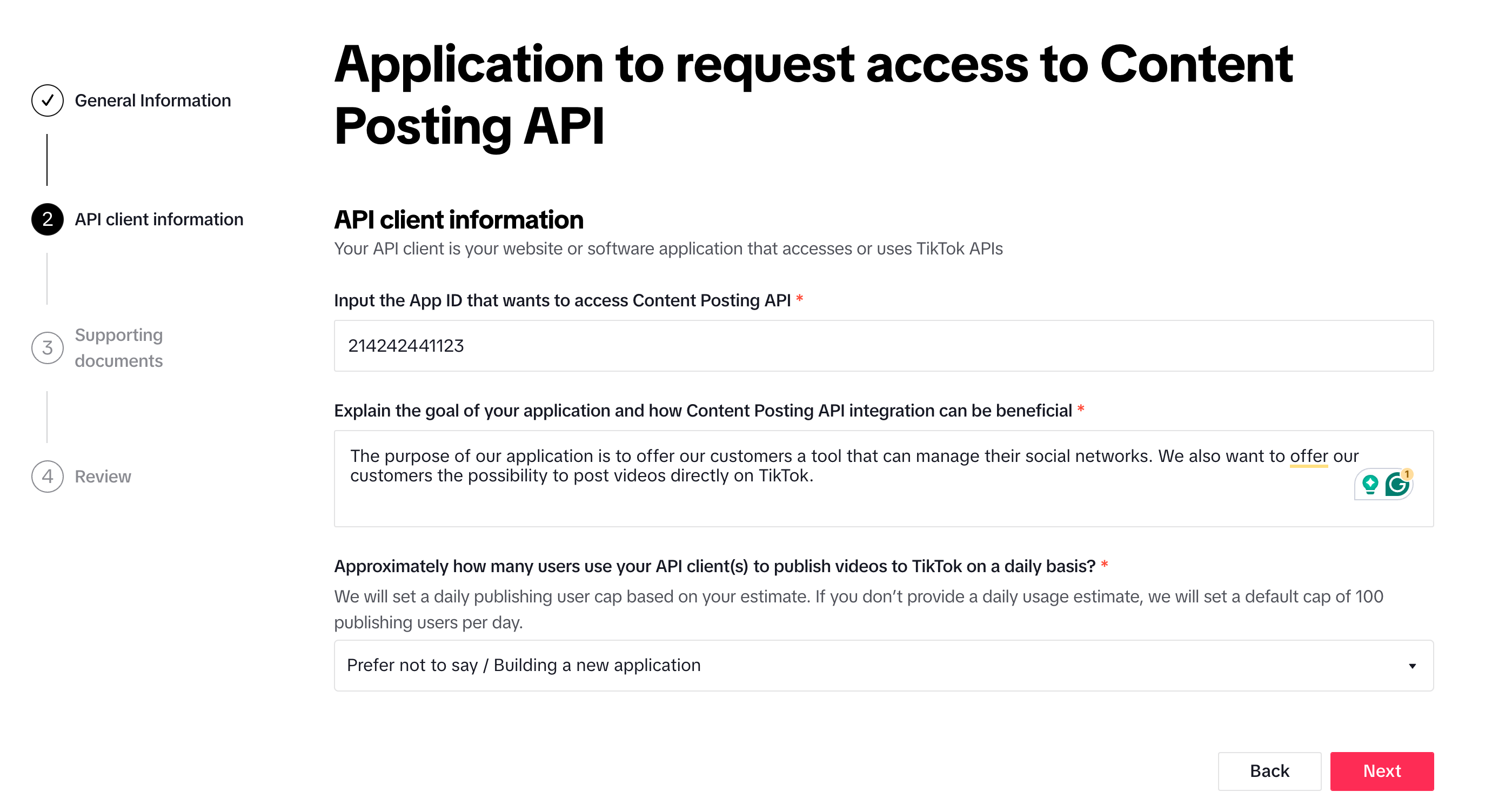
Task: Click step 3 Supporting documents circle
Action: click(x=48, y=347)
